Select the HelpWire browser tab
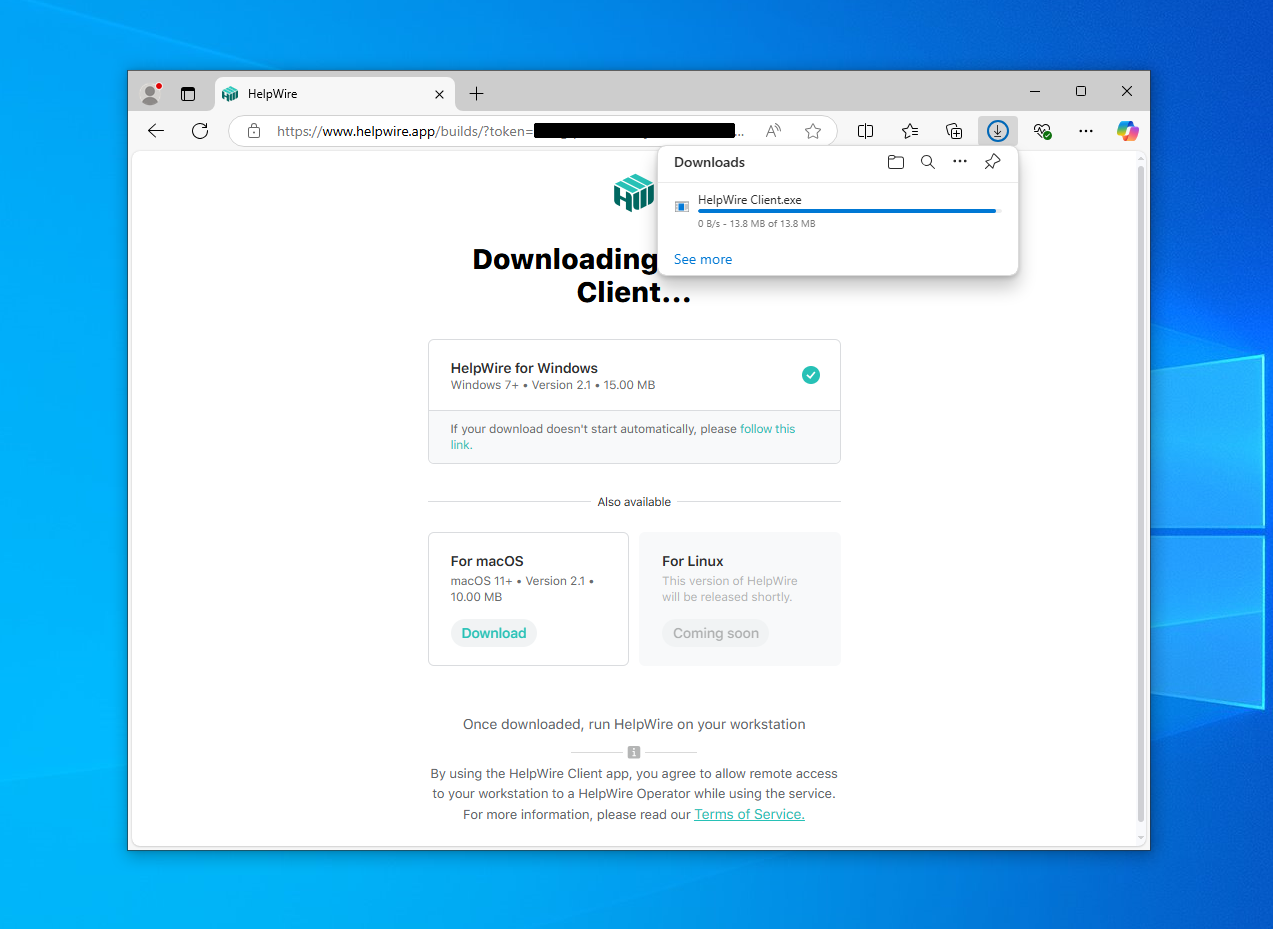 (x=334, y=94)
